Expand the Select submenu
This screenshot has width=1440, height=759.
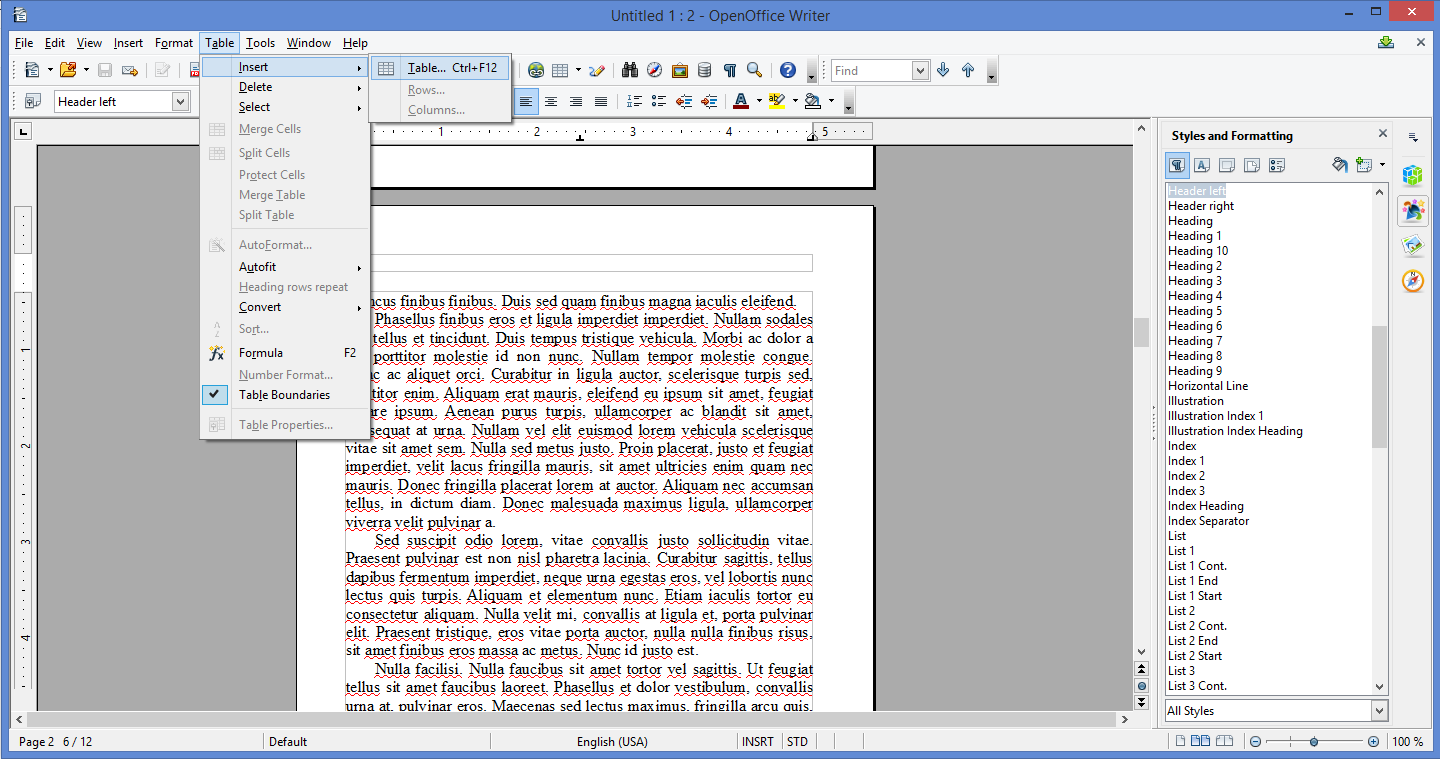pyautogui.click(x=285, y=107)
